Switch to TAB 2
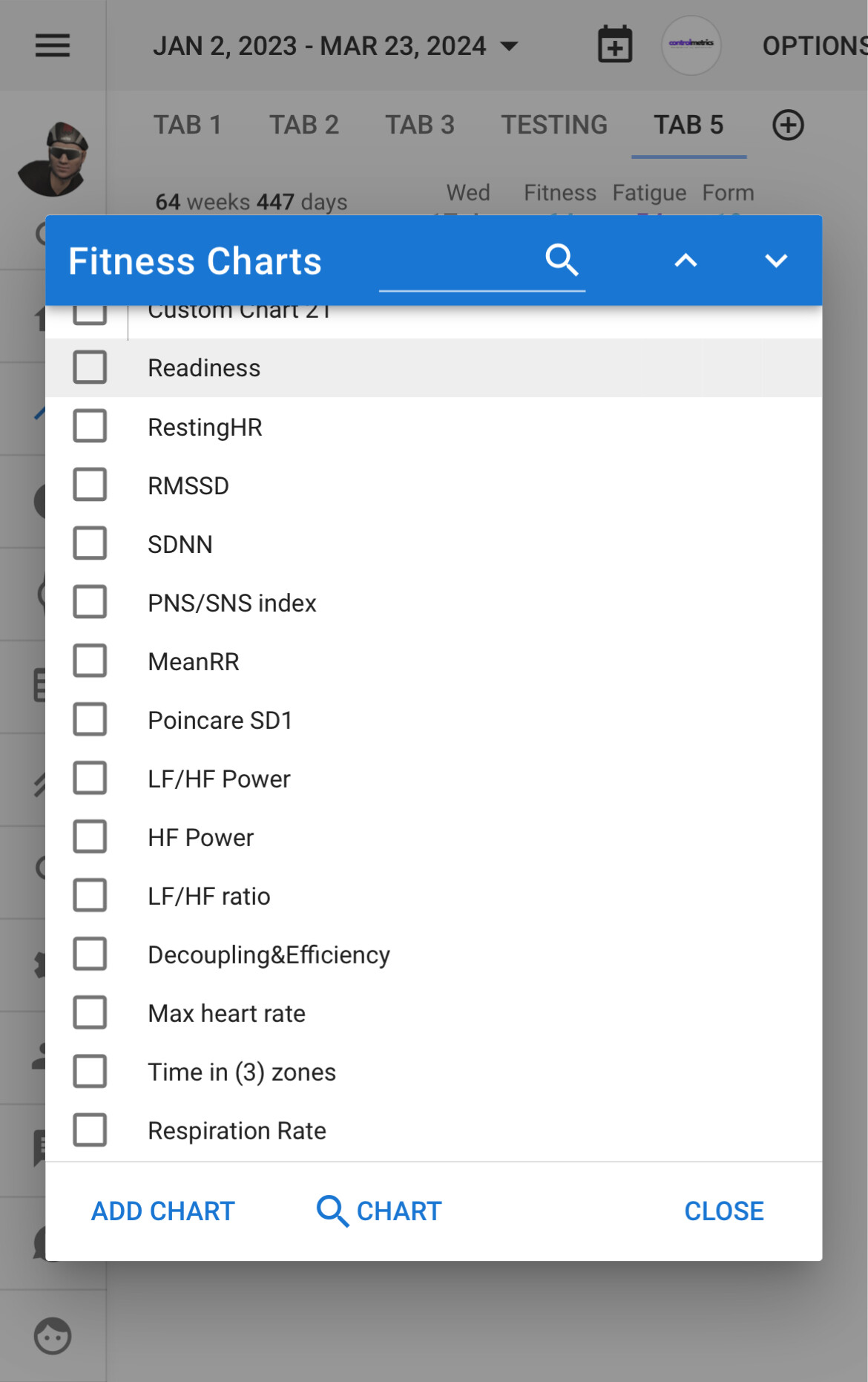Image resolution: width=868 pixels, height=1382 pixels. (304, 125)
